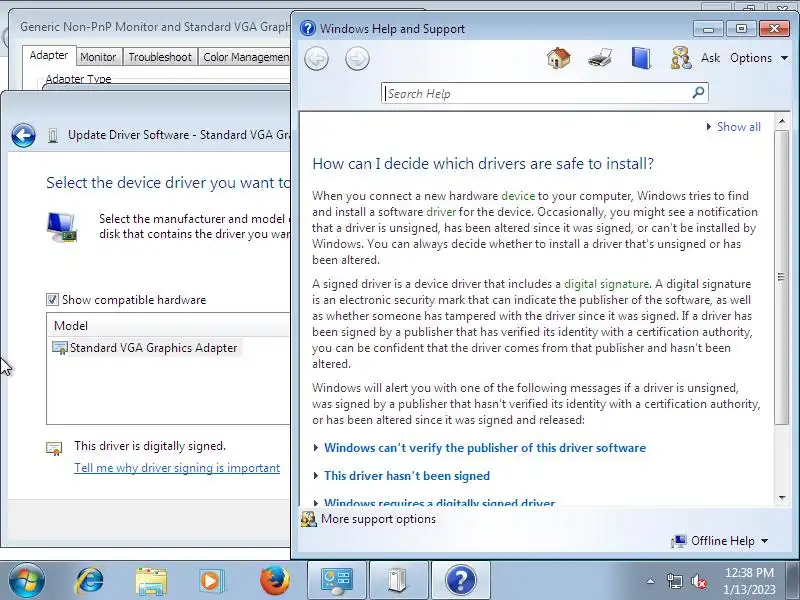
Task: Click the Ask label in Help toolbar
Action: [x=710, y=58]
